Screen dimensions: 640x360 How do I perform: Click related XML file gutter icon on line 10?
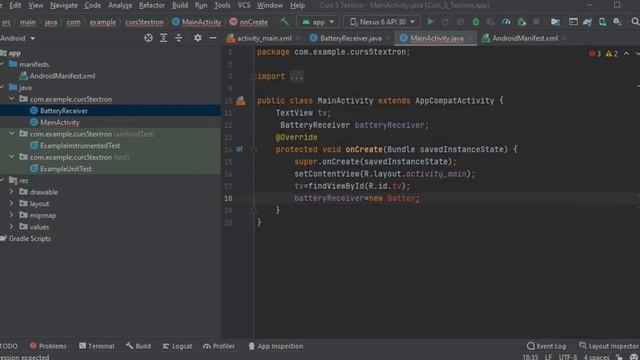click(x=241, y=101)
